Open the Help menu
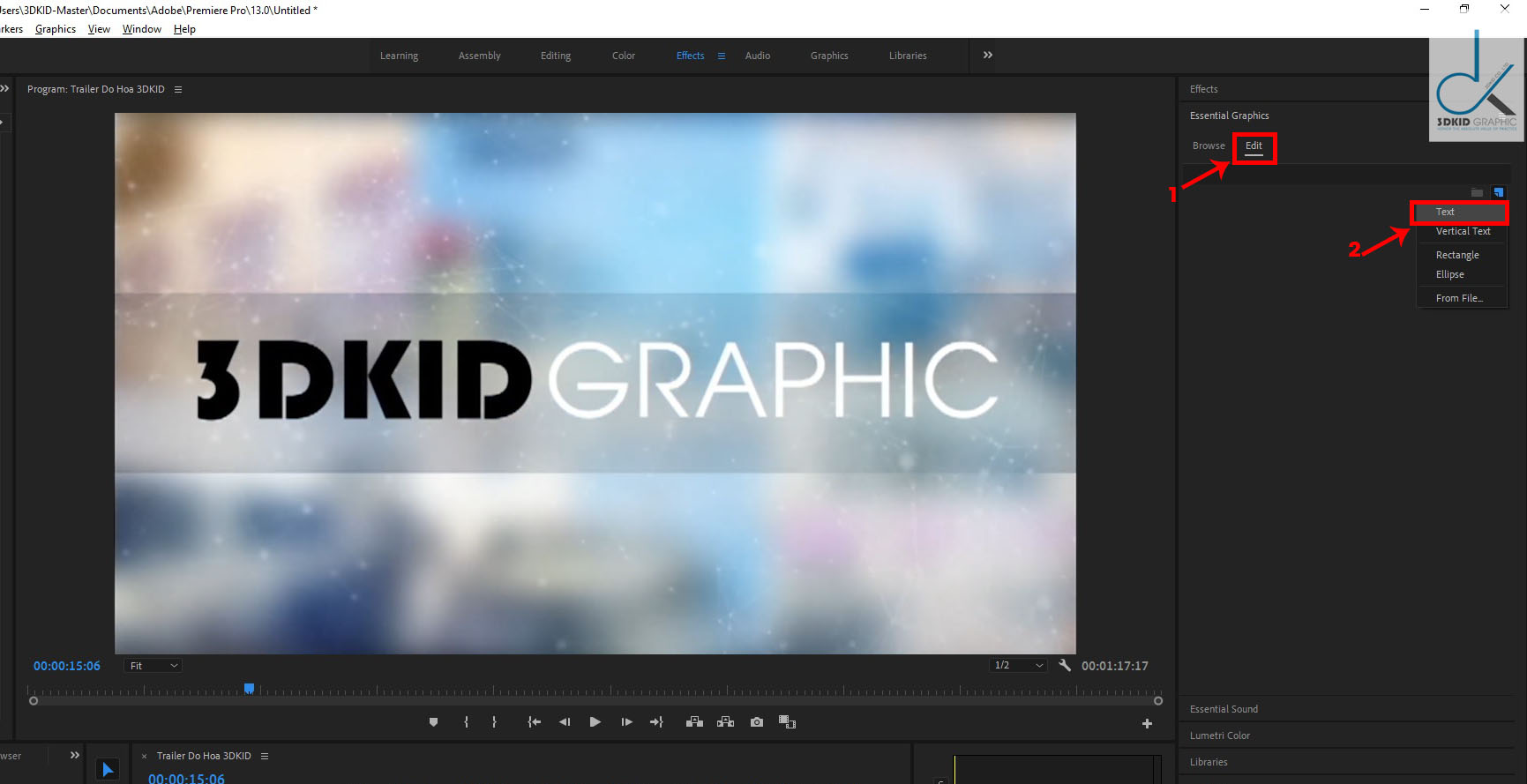1527x784 pixels. click(x=184, y=29)
